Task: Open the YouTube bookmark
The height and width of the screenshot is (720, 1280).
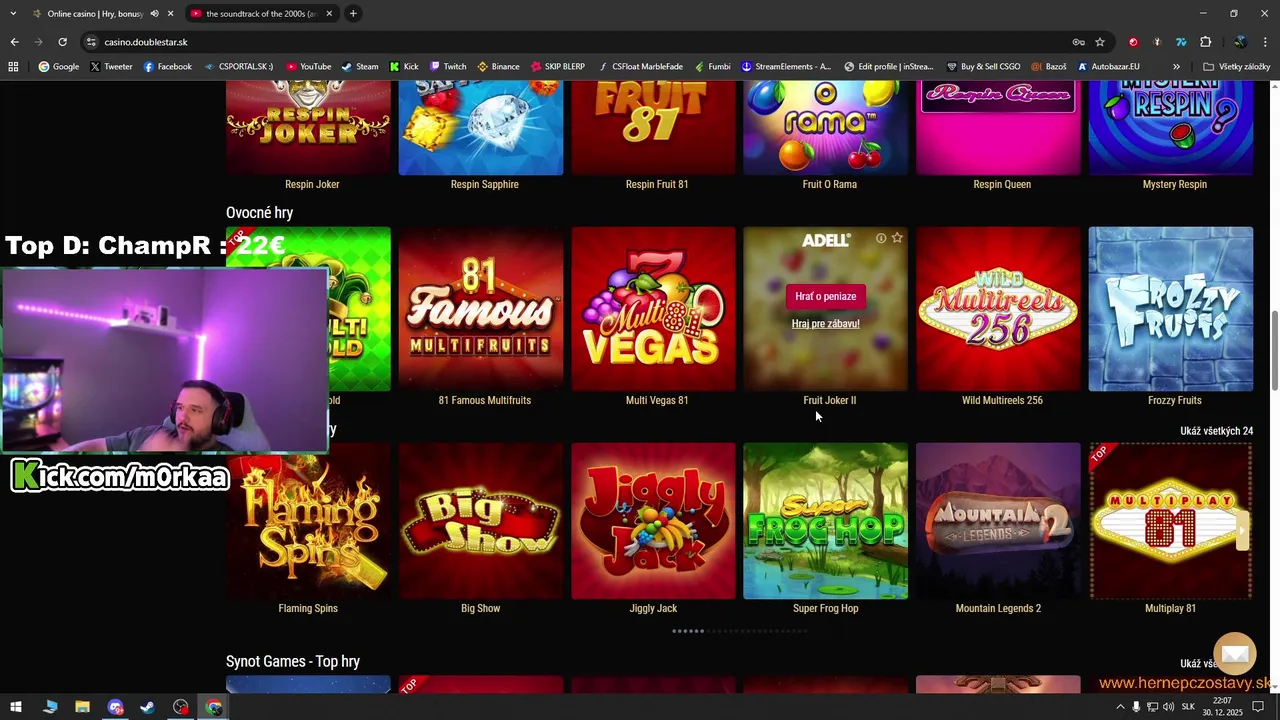Action: click(x=309, y=67)
